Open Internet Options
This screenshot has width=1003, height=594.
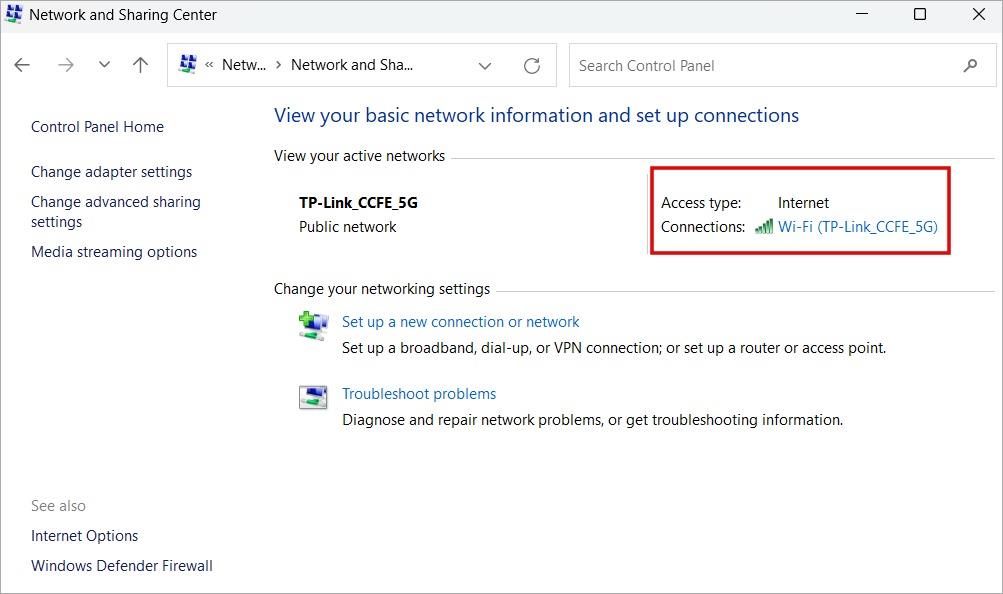point(84,536)
